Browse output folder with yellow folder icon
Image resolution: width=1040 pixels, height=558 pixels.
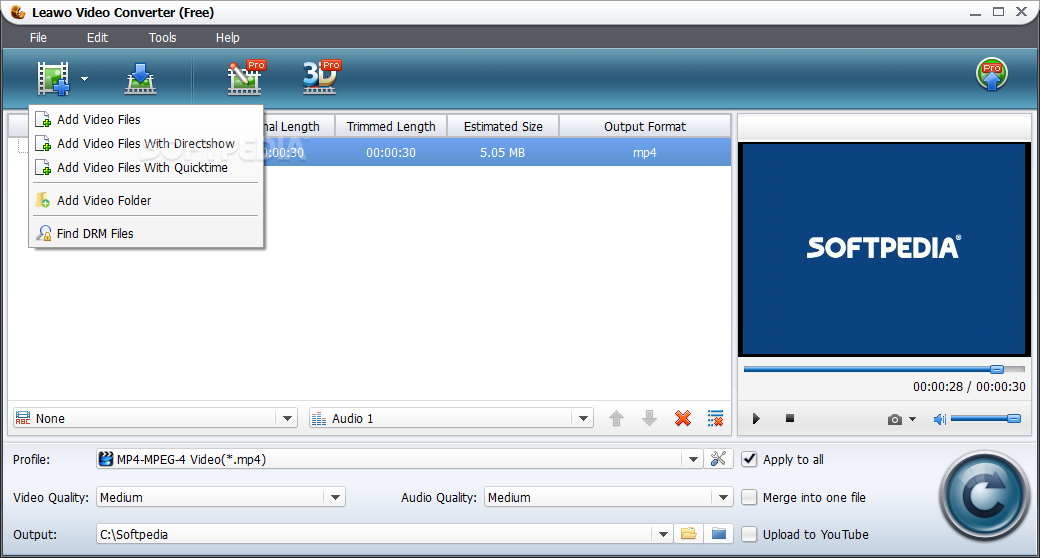(688, 533)
